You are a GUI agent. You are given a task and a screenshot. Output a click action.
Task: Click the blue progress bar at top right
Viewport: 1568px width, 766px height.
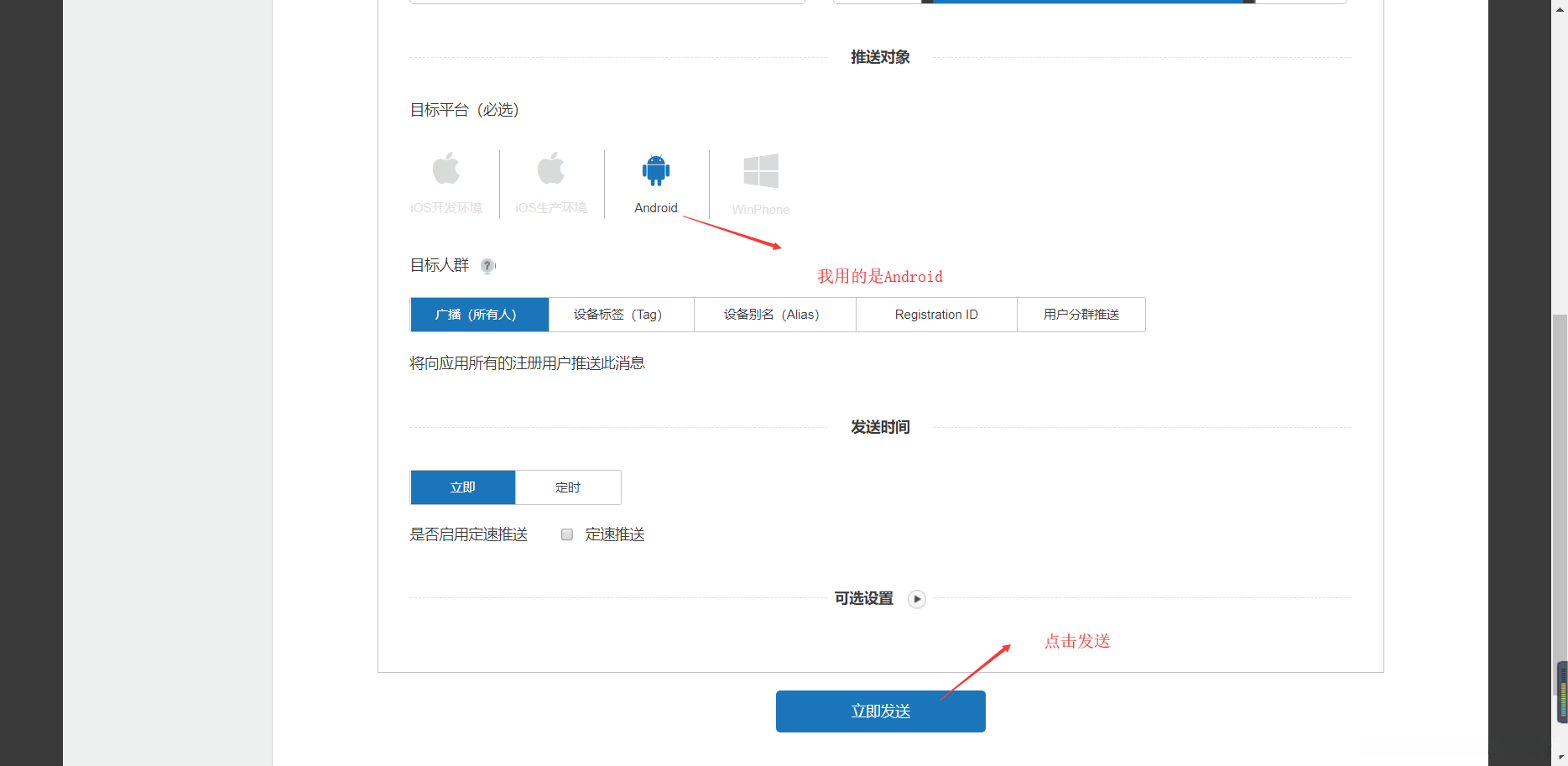coord(1082,2)
